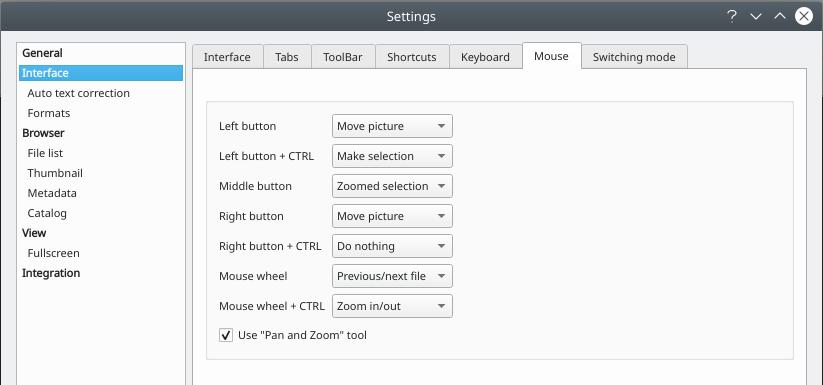Screen dimensions: 823x385
Task: Close the Settings dialog
Action: [x=804, y=17]
